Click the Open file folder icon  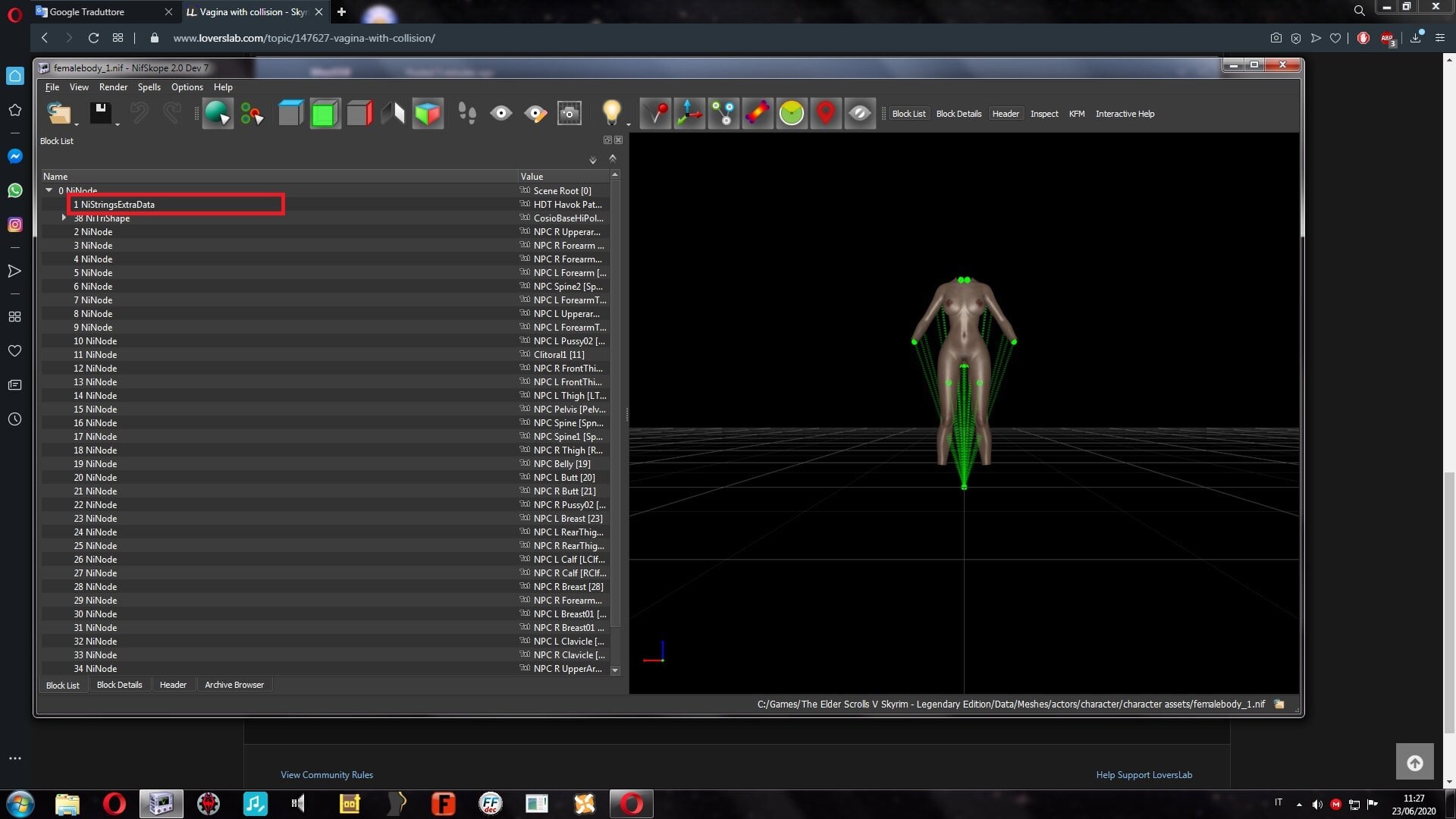click(59, 113)
